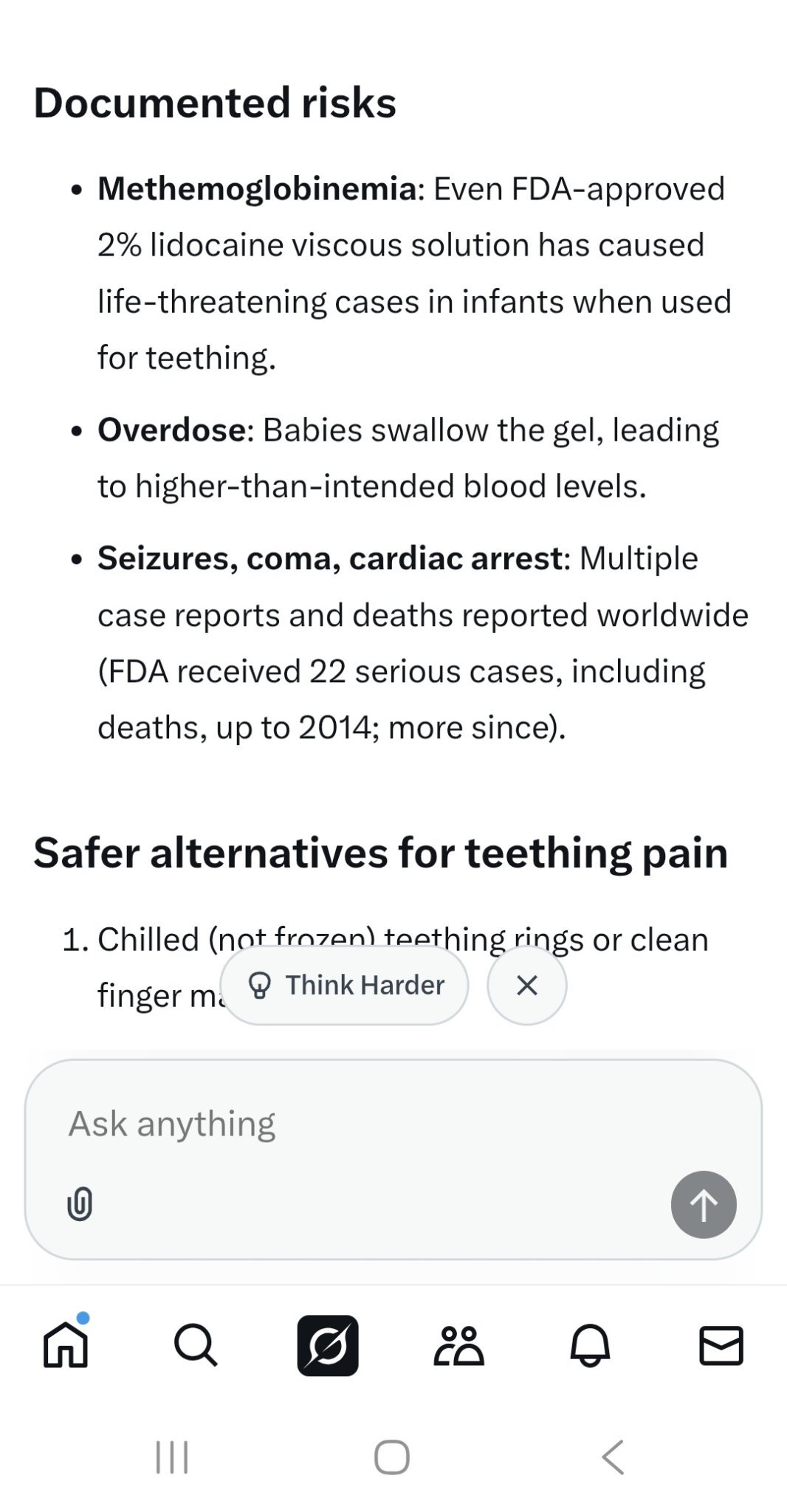Tap the Android home button
The height and width of the screenshot is (1512, 787).
tap(392, 1457)
